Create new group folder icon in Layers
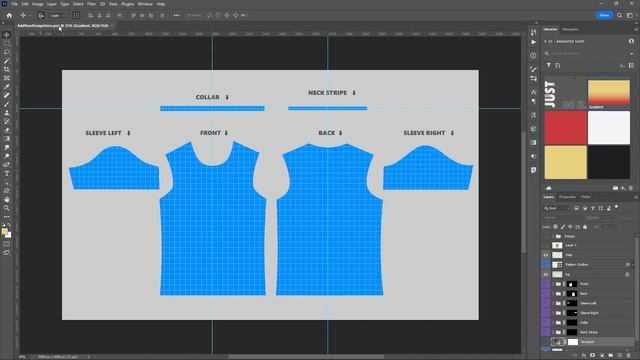This screenshot has width=640, height=360. pyautogui.click(x=611, y=356)
